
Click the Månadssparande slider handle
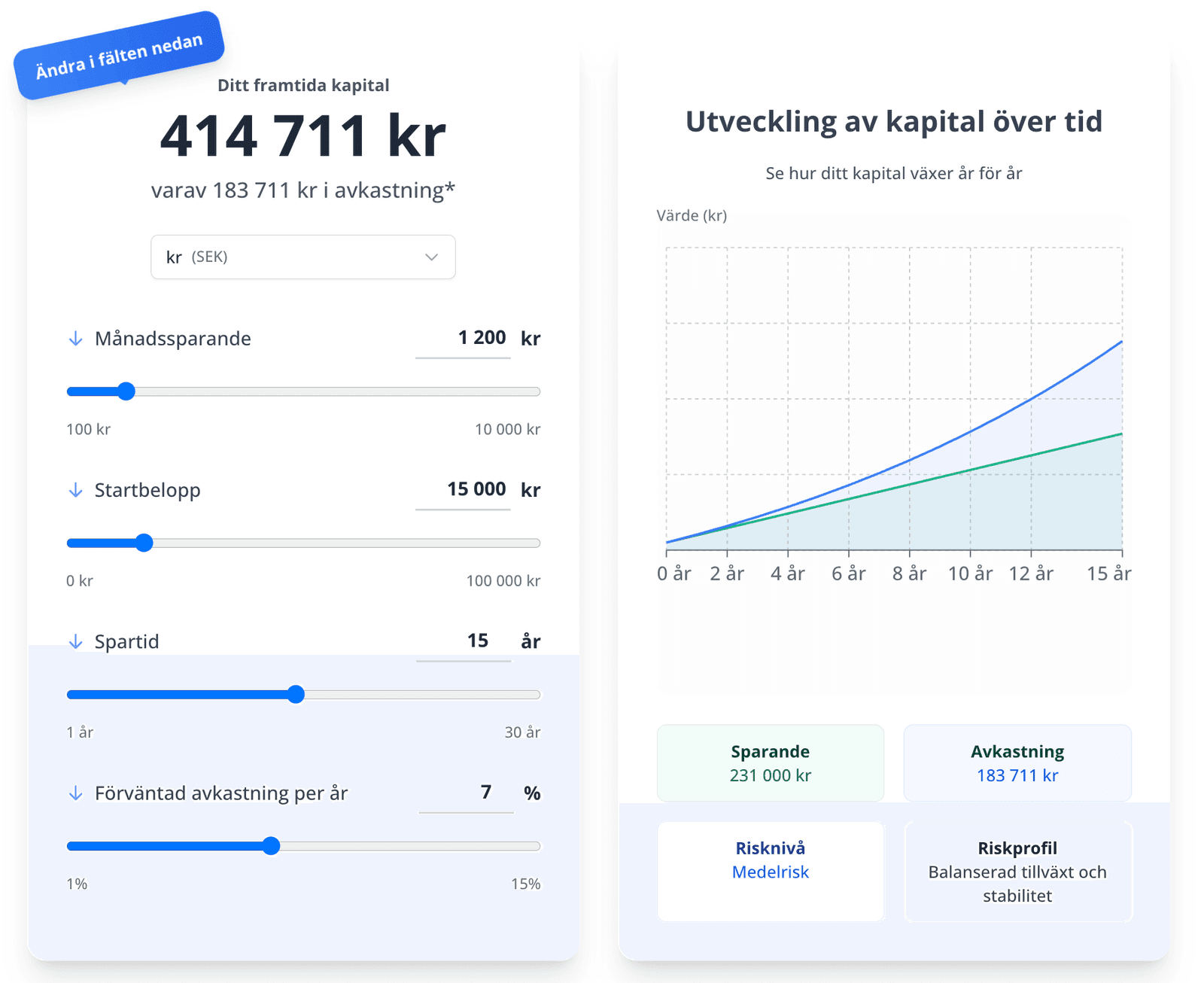coord(126,391)
